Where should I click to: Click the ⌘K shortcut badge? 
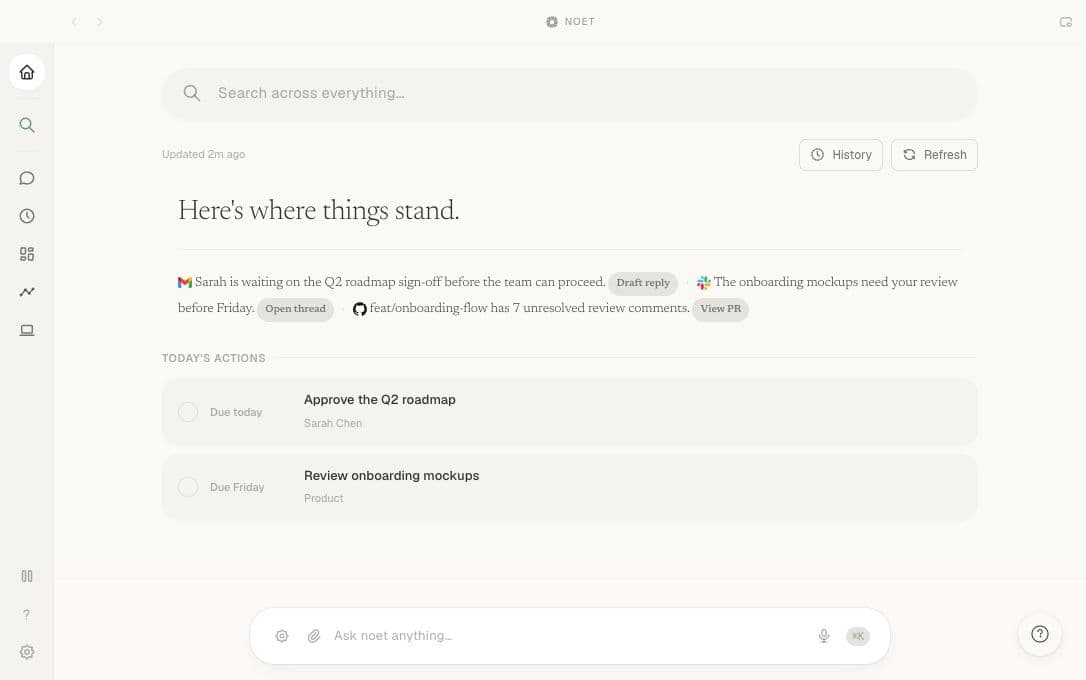click(x=857, y=636)
